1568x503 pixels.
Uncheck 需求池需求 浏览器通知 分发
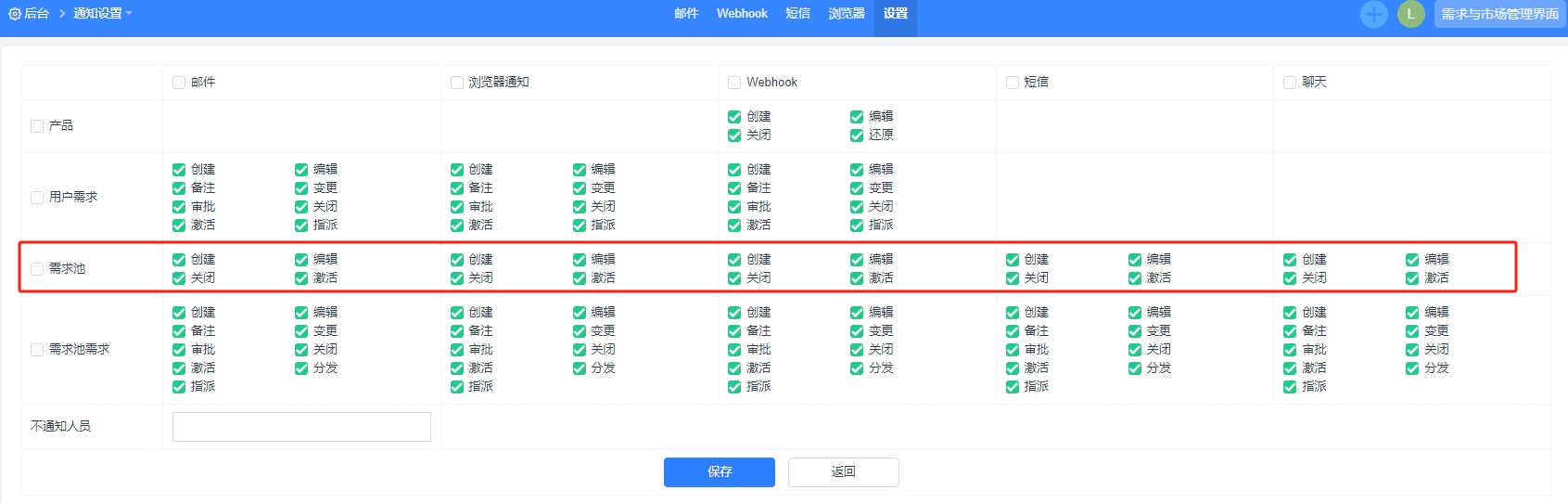point(580,368)
